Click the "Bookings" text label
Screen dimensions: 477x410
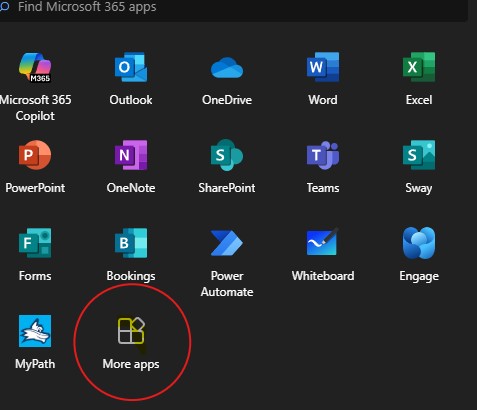(131, 276)
